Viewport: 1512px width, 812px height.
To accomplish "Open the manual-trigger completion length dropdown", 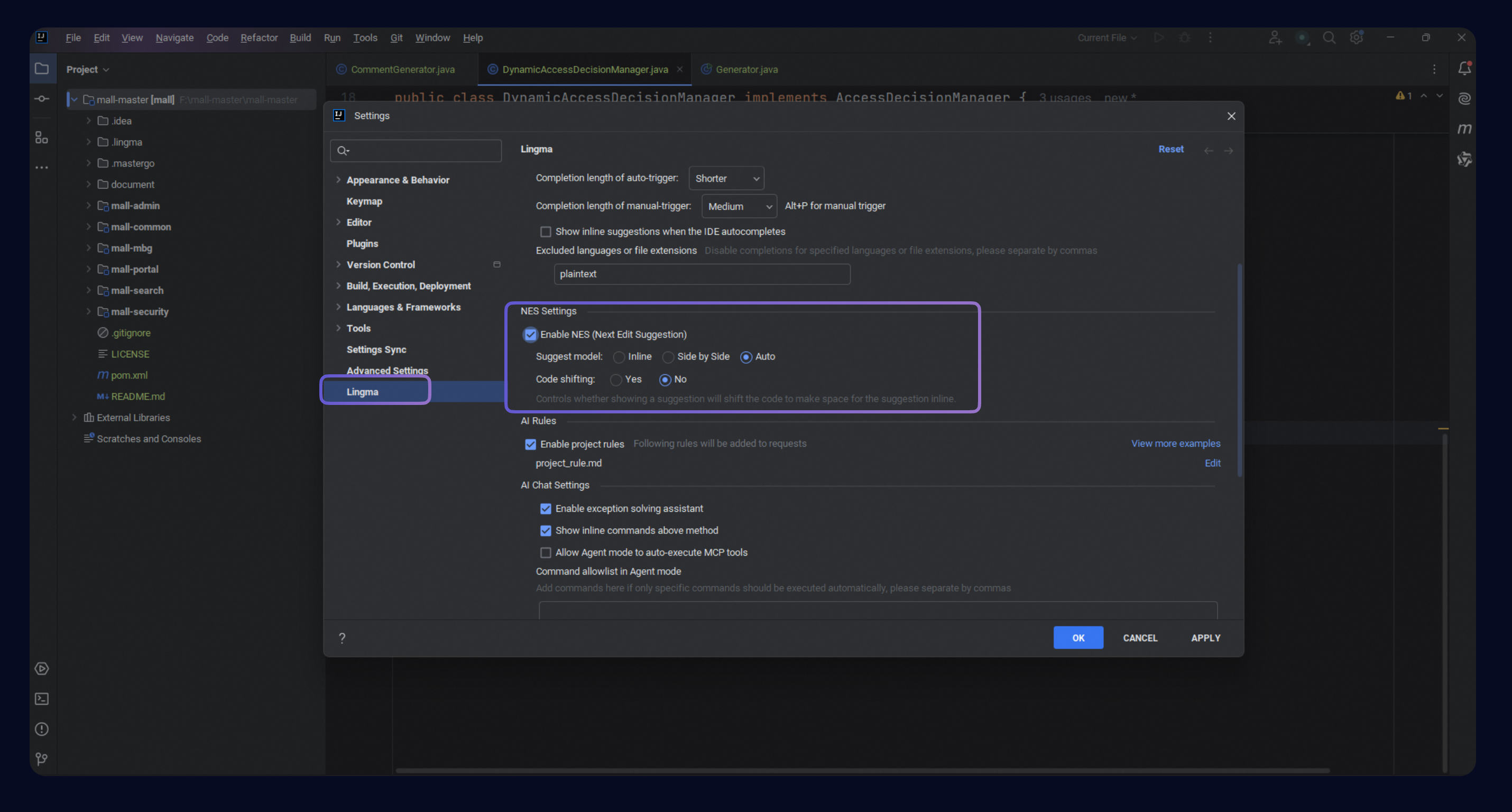I will (x=739, y=207).
